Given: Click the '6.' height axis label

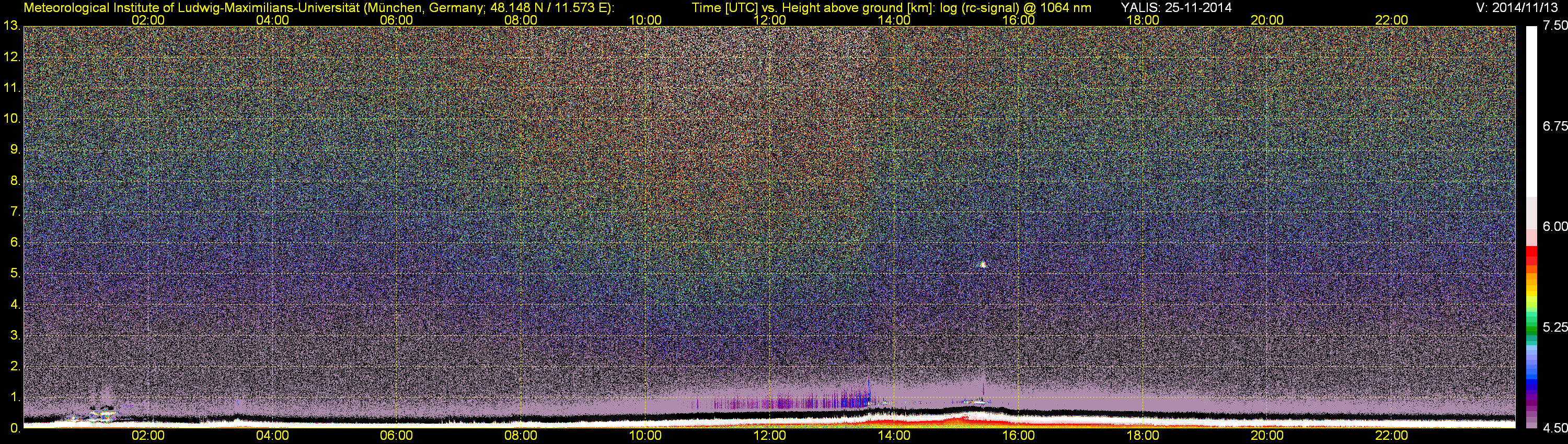Looking at the screenshot, I should tap(15, 243).
